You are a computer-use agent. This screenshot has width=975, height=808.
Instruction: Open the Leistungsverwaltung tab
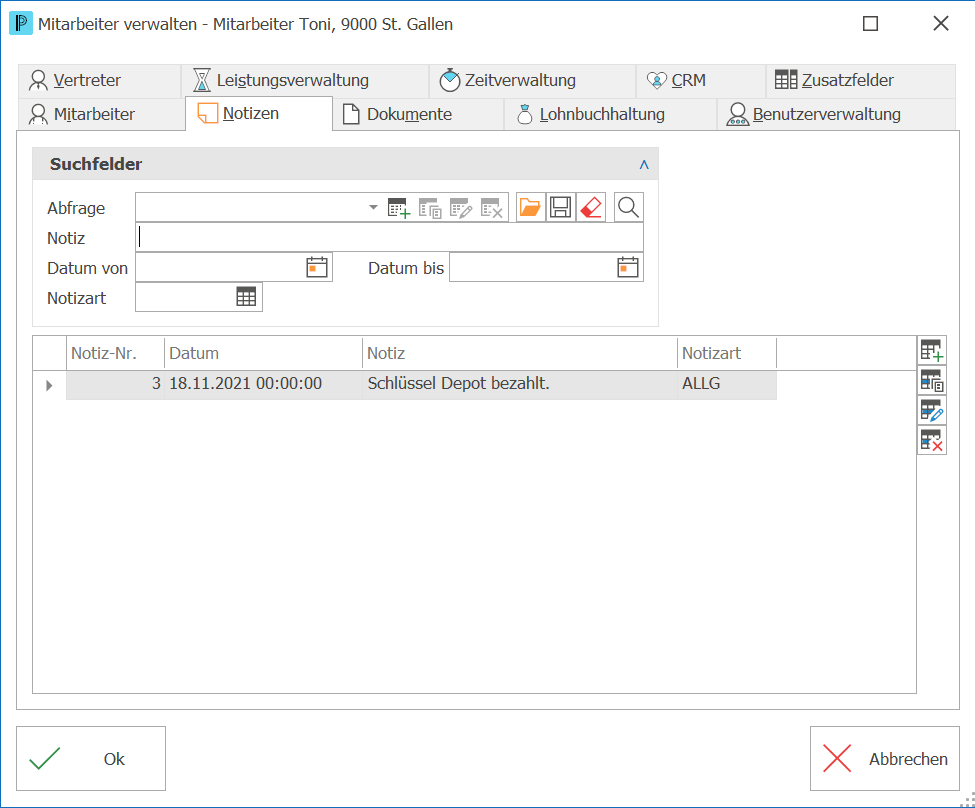click(305, 81)
